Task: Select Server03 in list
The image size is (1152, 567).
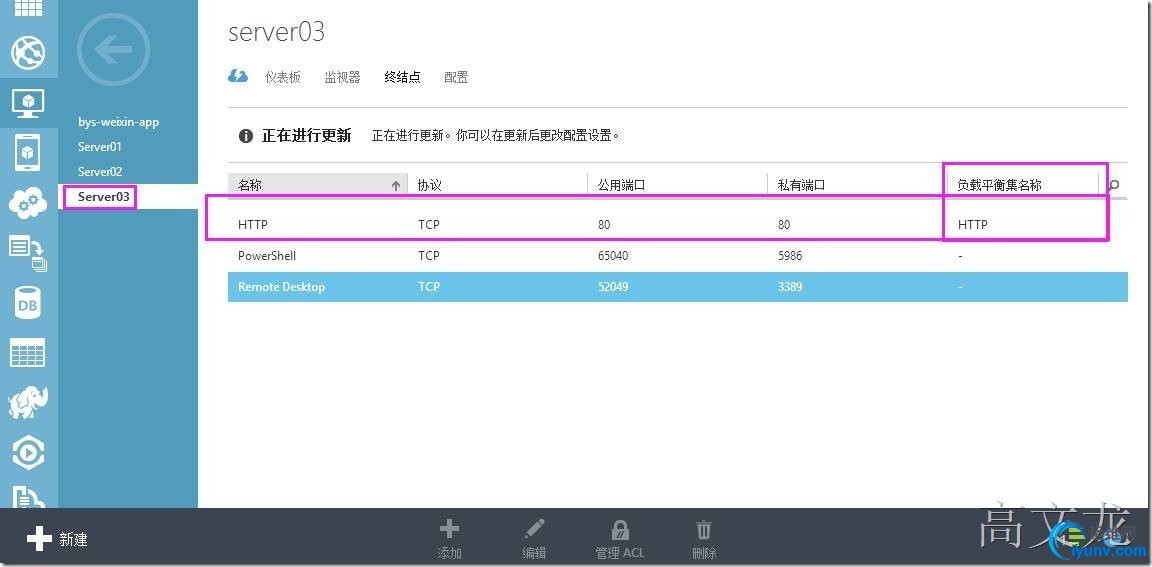Action: click(104, 197)
